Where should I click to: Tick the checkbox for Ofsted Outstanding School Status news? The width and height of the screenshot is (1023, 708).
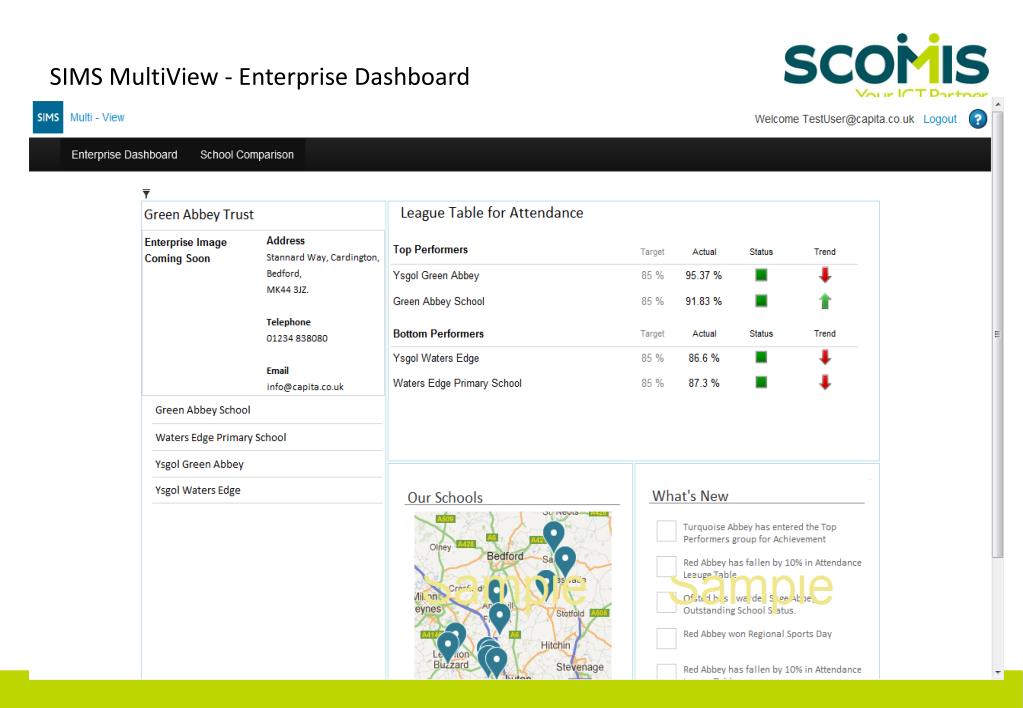click(x=666, y=602)
